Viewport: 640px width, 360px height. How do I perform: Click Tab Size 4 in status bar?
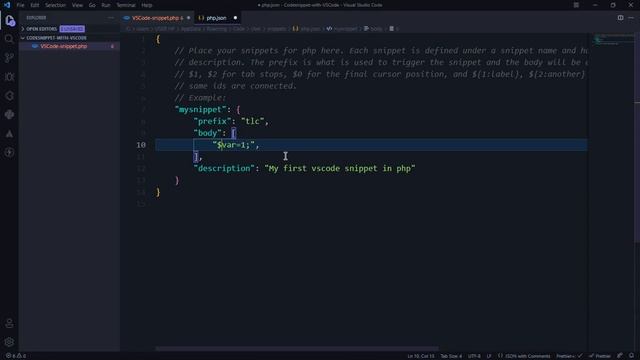pyautogui.click(x=451, y=356)
